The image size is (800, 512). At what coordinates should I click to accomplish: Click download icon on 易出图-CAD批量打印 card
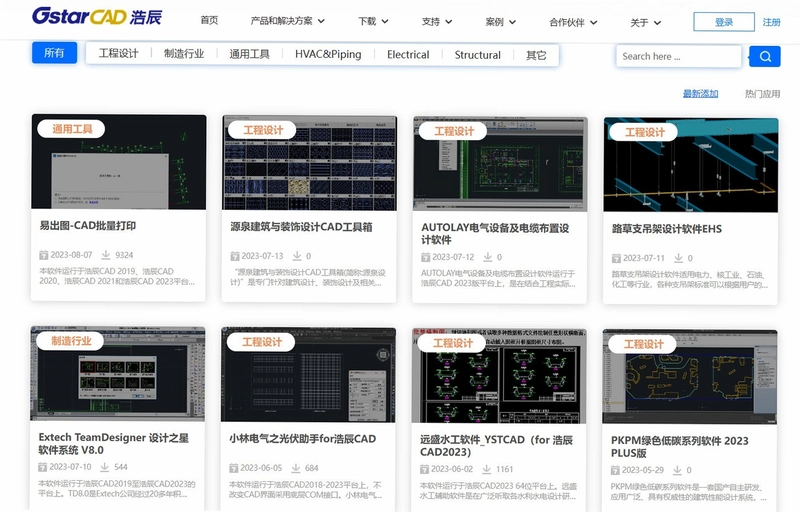pyautogui.click(x=106, y=254)
